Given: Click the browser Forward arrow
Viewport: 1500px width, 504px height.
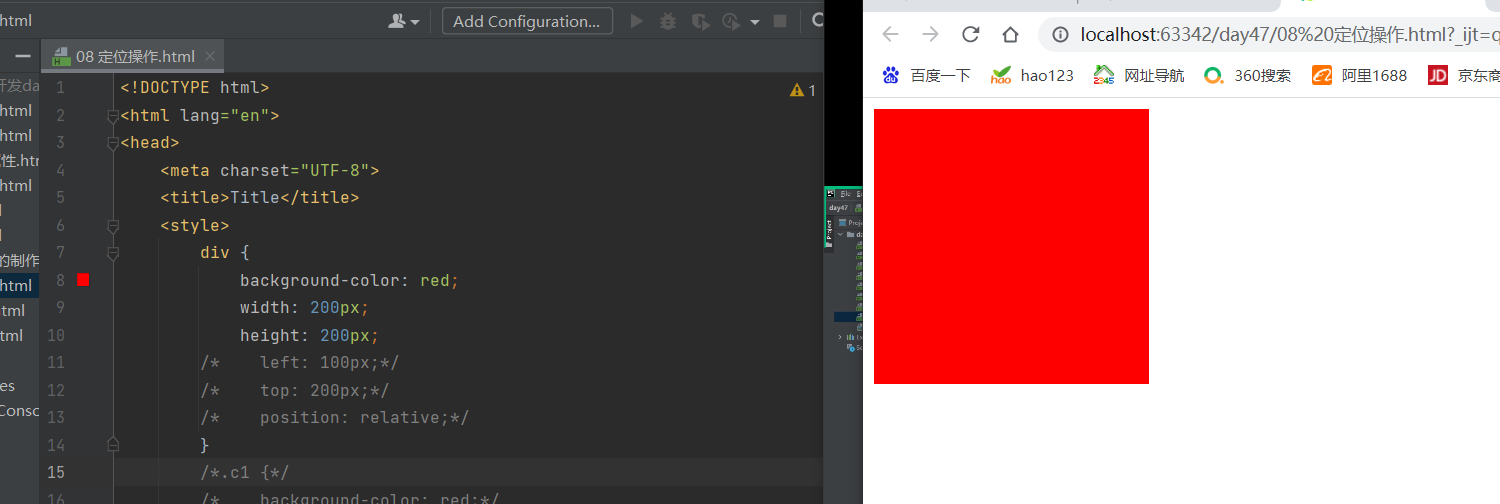Looking at the screenshot, I should (930, 35).
